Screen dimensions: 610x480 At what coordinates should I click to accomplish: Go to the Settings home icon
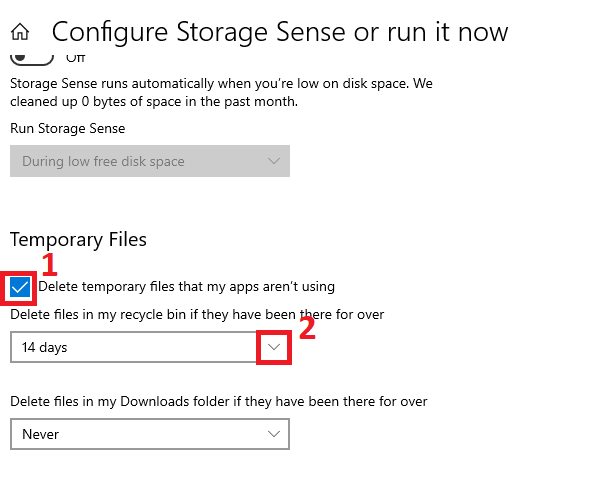click(20, 32)
